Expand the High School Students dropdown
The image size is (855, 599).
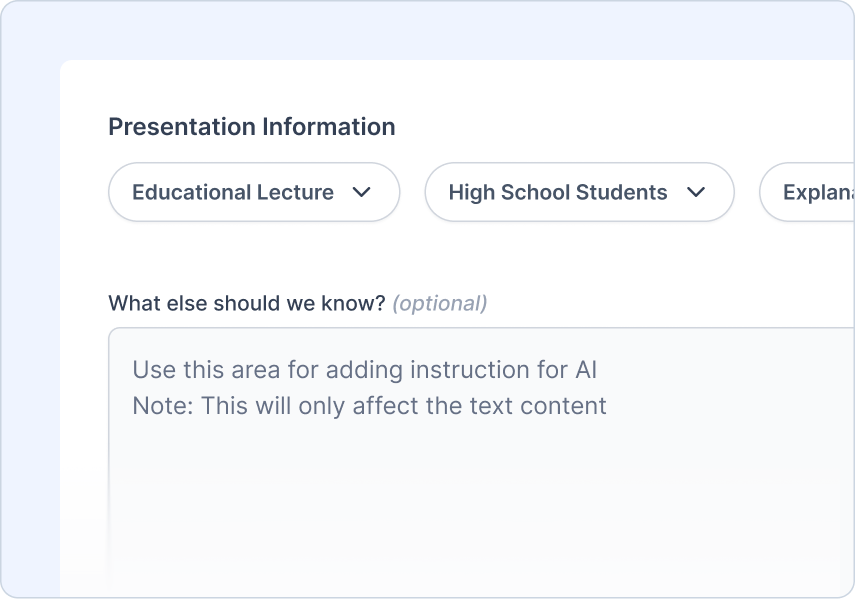coord(578,192)
